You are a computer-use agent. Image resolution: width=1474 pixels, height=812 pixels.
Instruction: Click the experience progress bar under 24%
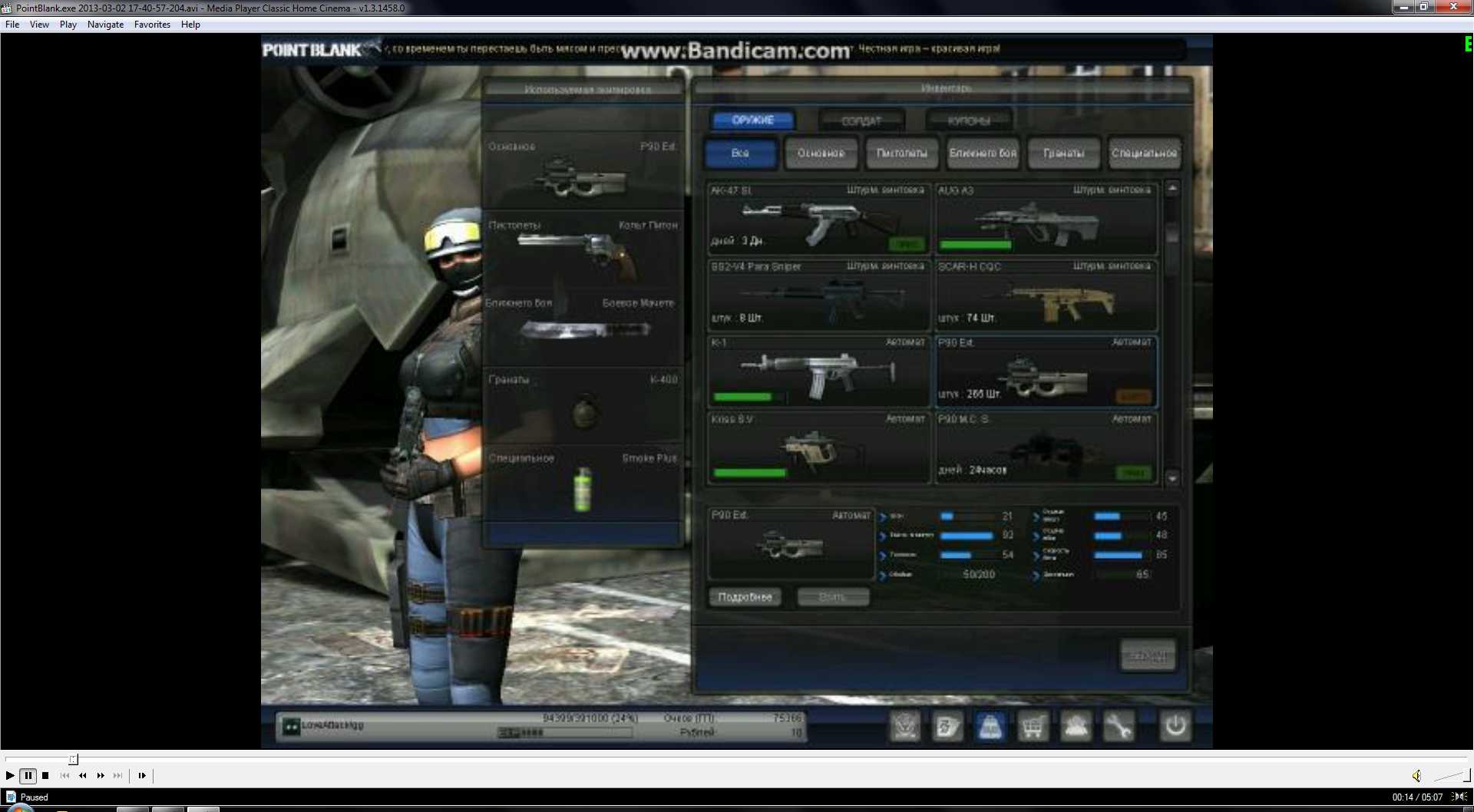(565, 733)
